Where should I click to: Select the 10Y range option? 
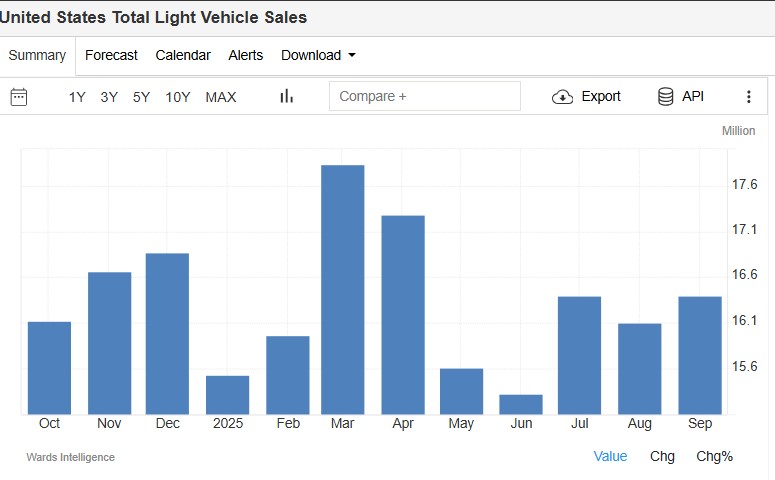coord(178,97)
